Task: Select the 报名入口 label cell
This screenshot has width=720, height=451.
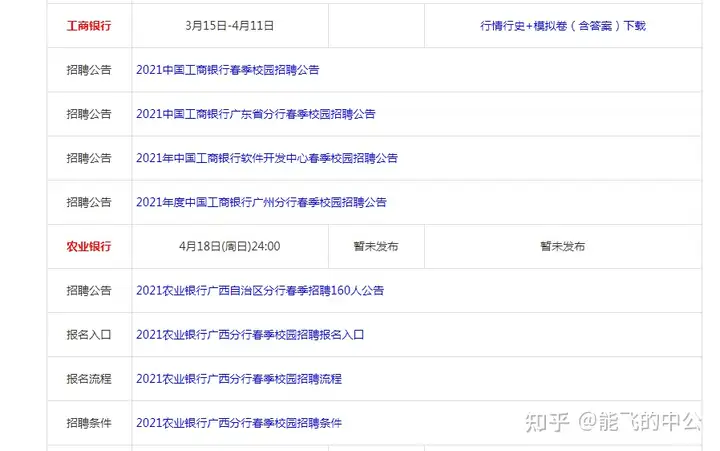Action: [89, 334]
